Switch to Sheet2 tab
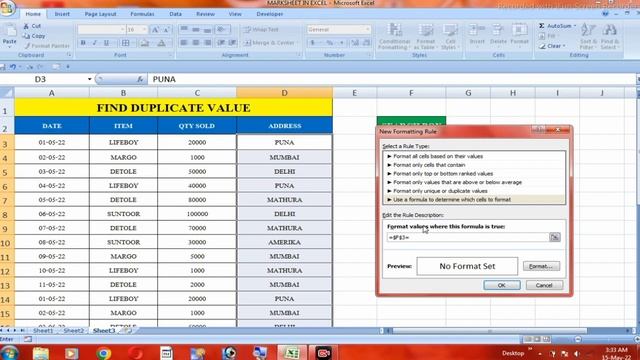This screenshot has height=360, width=640. coord(73,331)
